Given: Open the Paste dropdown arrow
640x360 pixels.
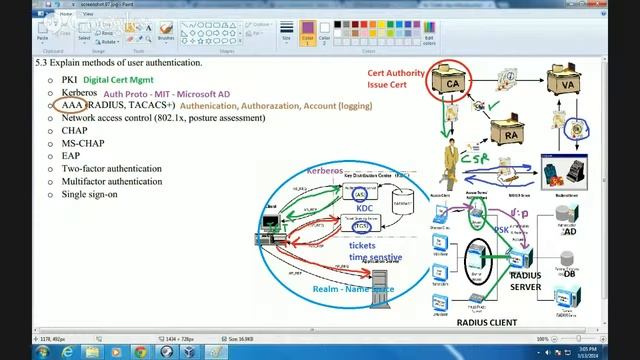Looking at the screenshot, I should click(42, 43).
